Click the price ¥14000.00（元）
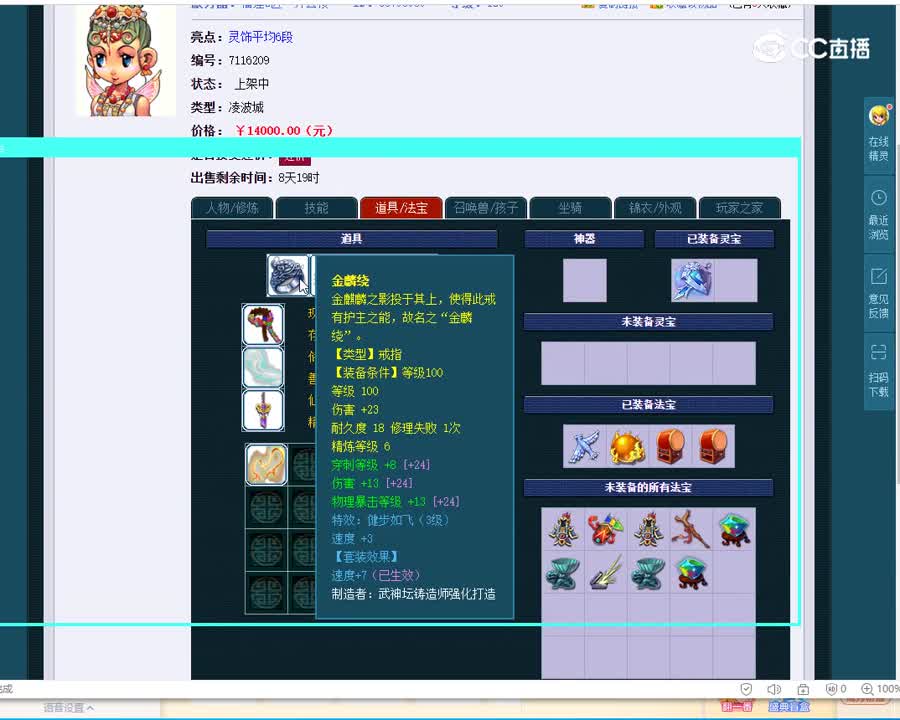Viewport: 900px width, 720px height. tap(284, 130)
